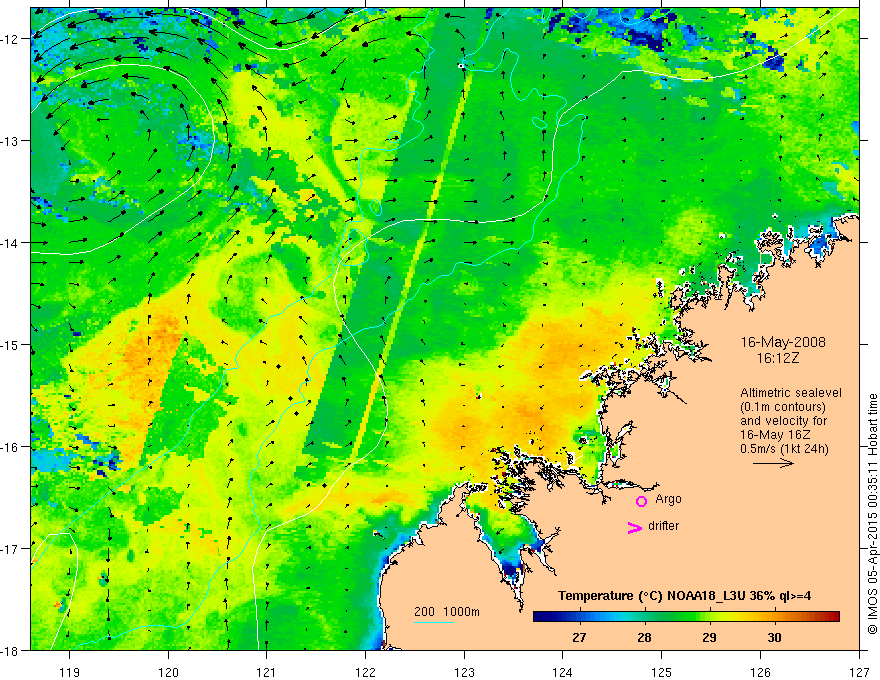
Task: Click the -12 latitude axis label
Action: pyautogui.click(x=11, y=39)
